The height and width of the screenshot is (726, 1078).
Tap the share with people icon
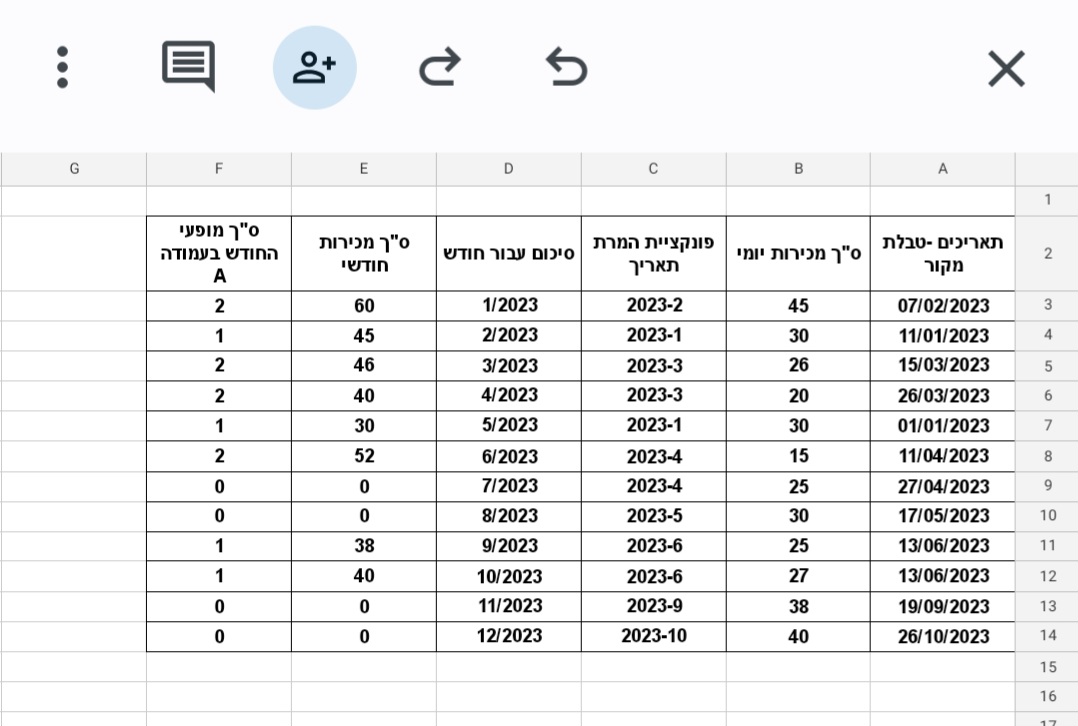pos(315,67)
